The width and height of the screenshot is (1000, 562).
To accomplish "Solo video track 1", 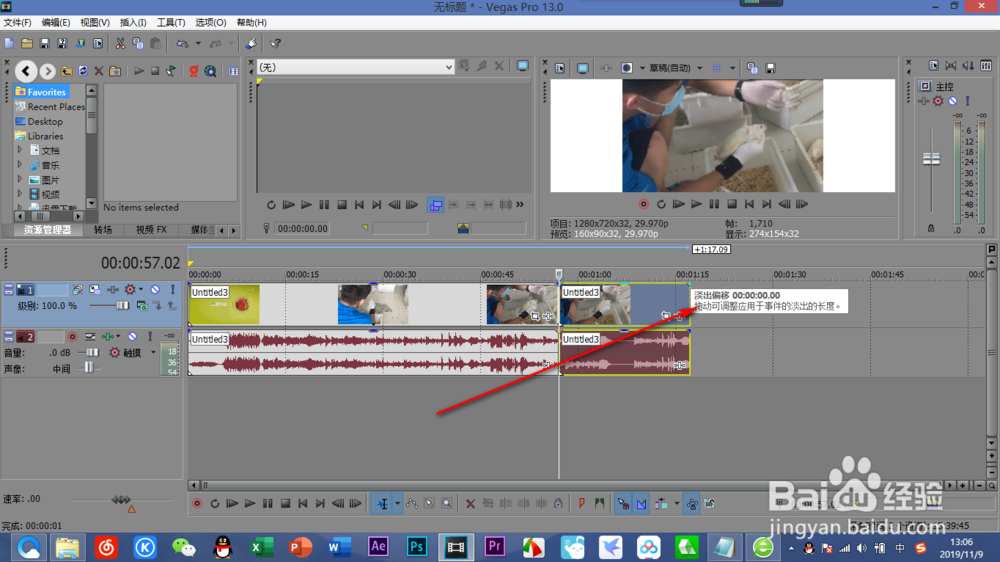I will (x=172, y=290).
